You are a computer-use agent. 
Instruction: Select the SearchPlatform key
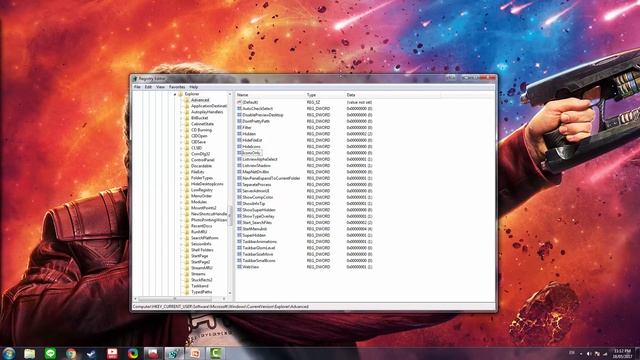(204, 238)
